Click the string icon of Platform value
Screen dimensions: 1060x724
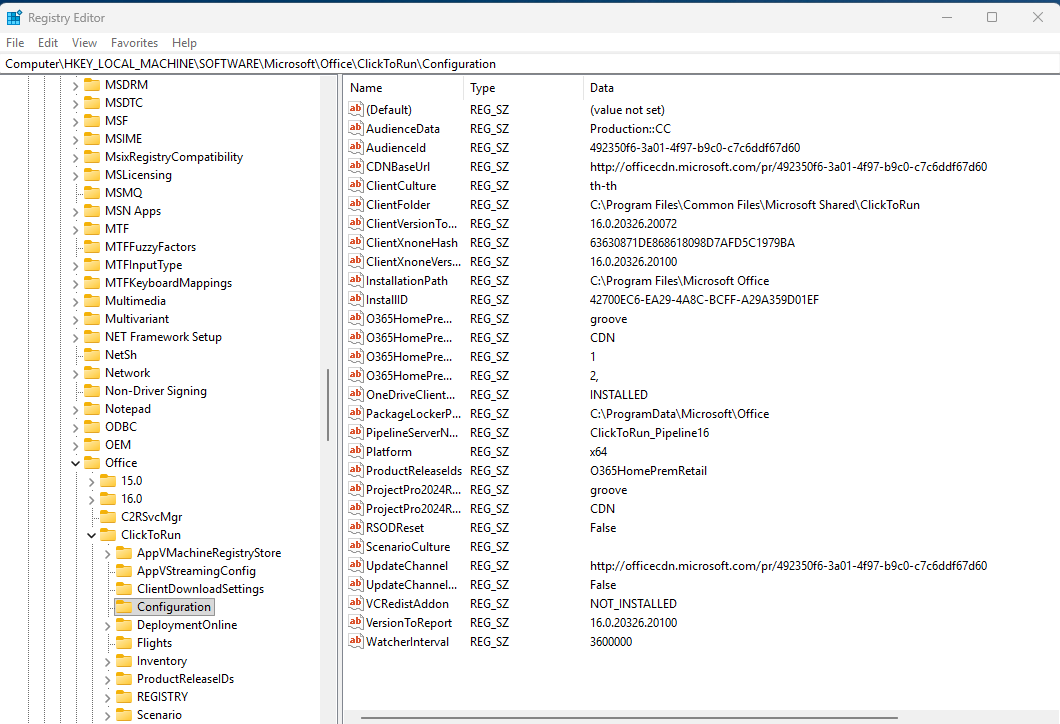coord(356,451)
